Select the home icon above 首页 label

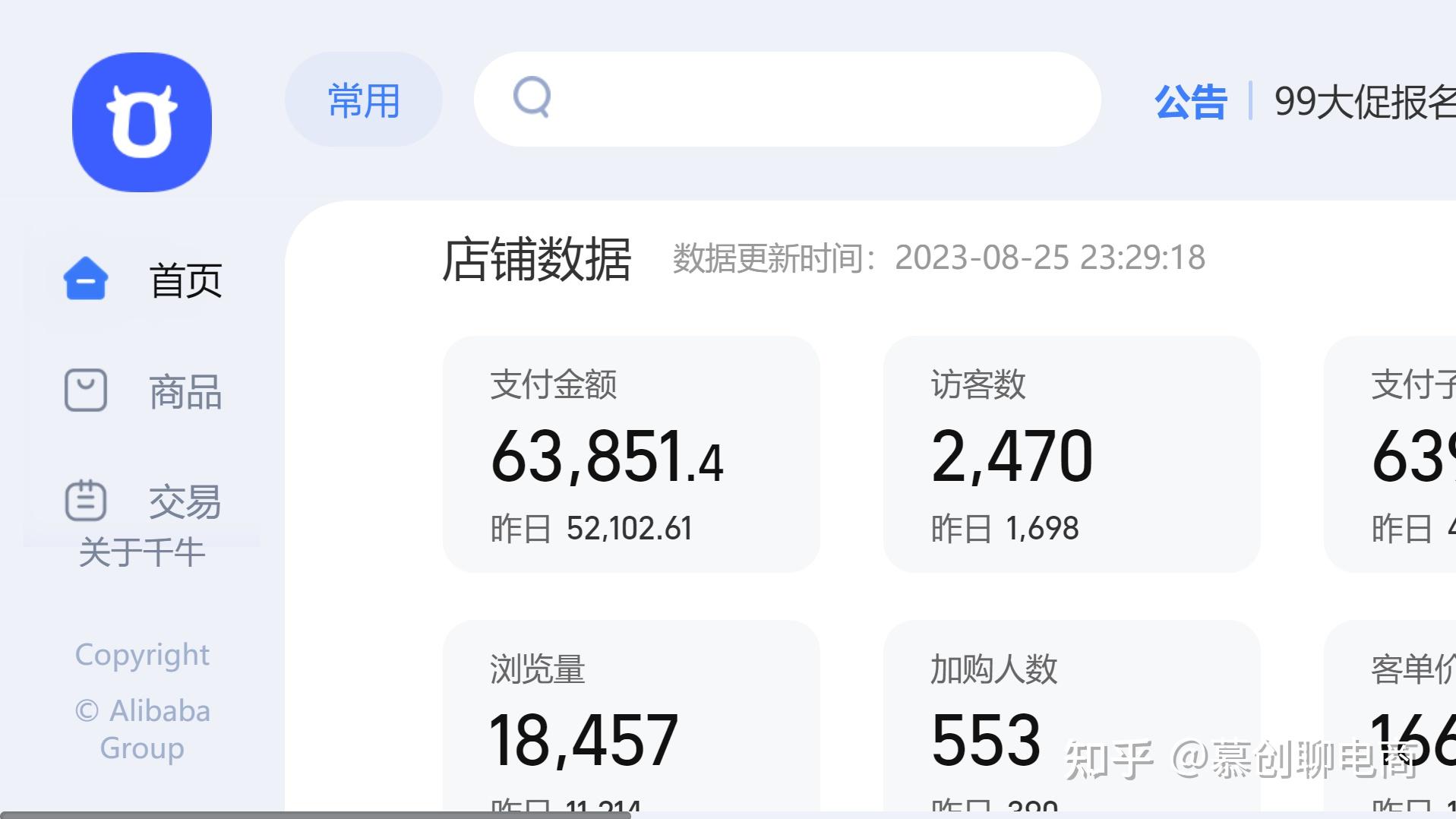point(86,279)
